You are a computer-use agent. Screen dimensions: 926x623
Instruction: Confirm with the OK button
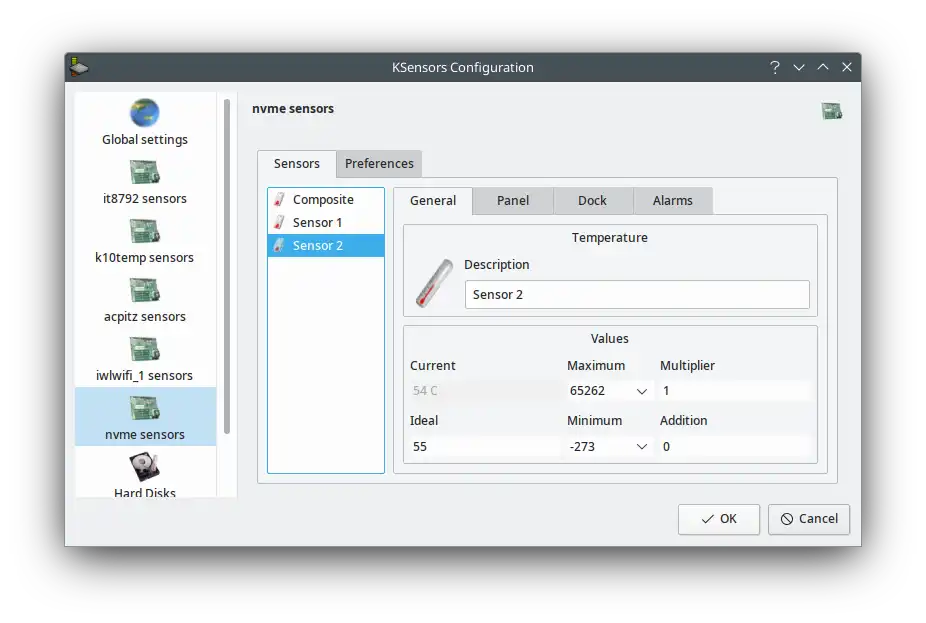pyautogui.click(x=719, y=519)
